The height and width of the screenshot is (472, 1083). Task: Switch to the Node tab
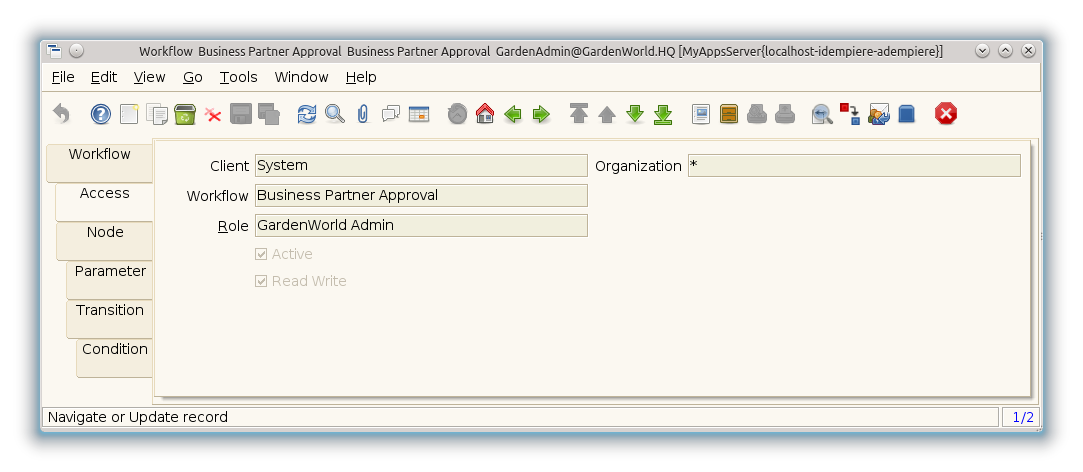(x=105, y=233)
